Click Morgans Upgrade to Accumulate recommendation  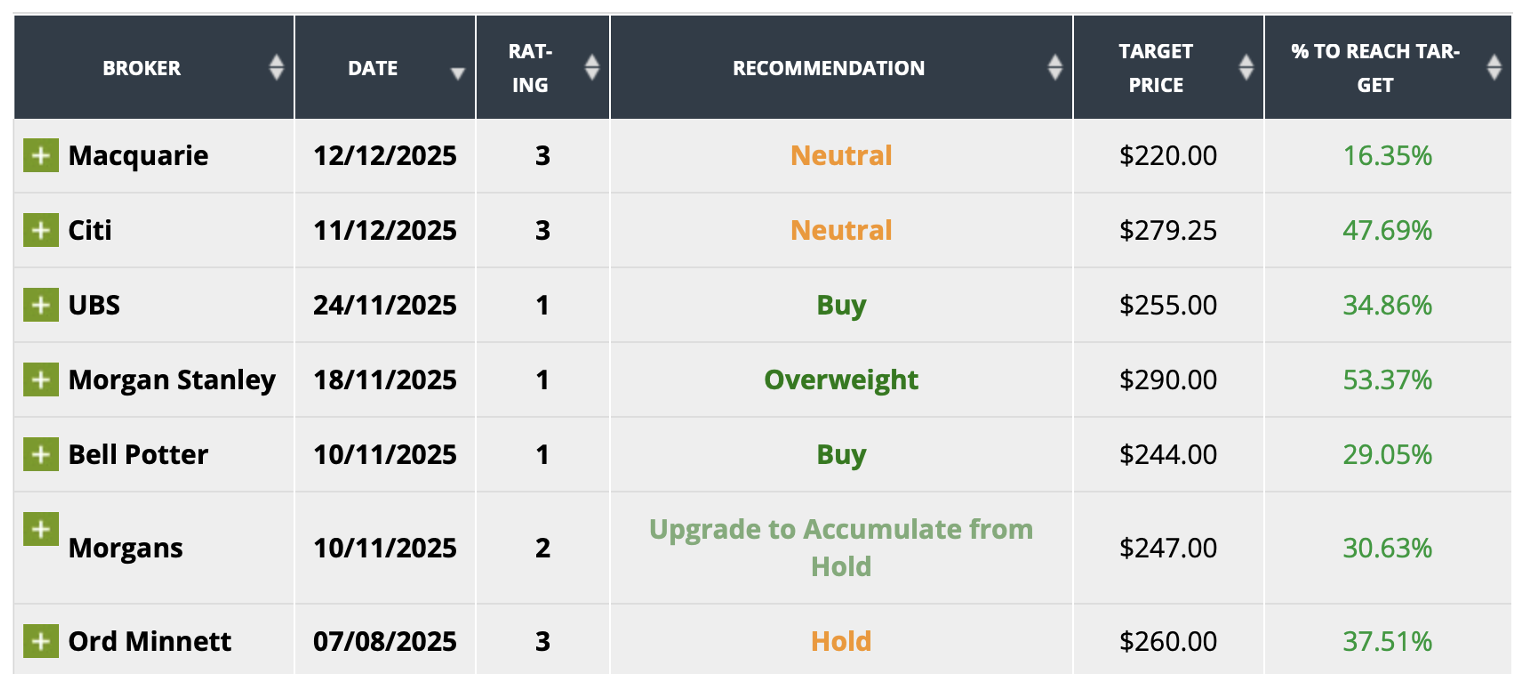pyautogui.click(x=841, y=547)
